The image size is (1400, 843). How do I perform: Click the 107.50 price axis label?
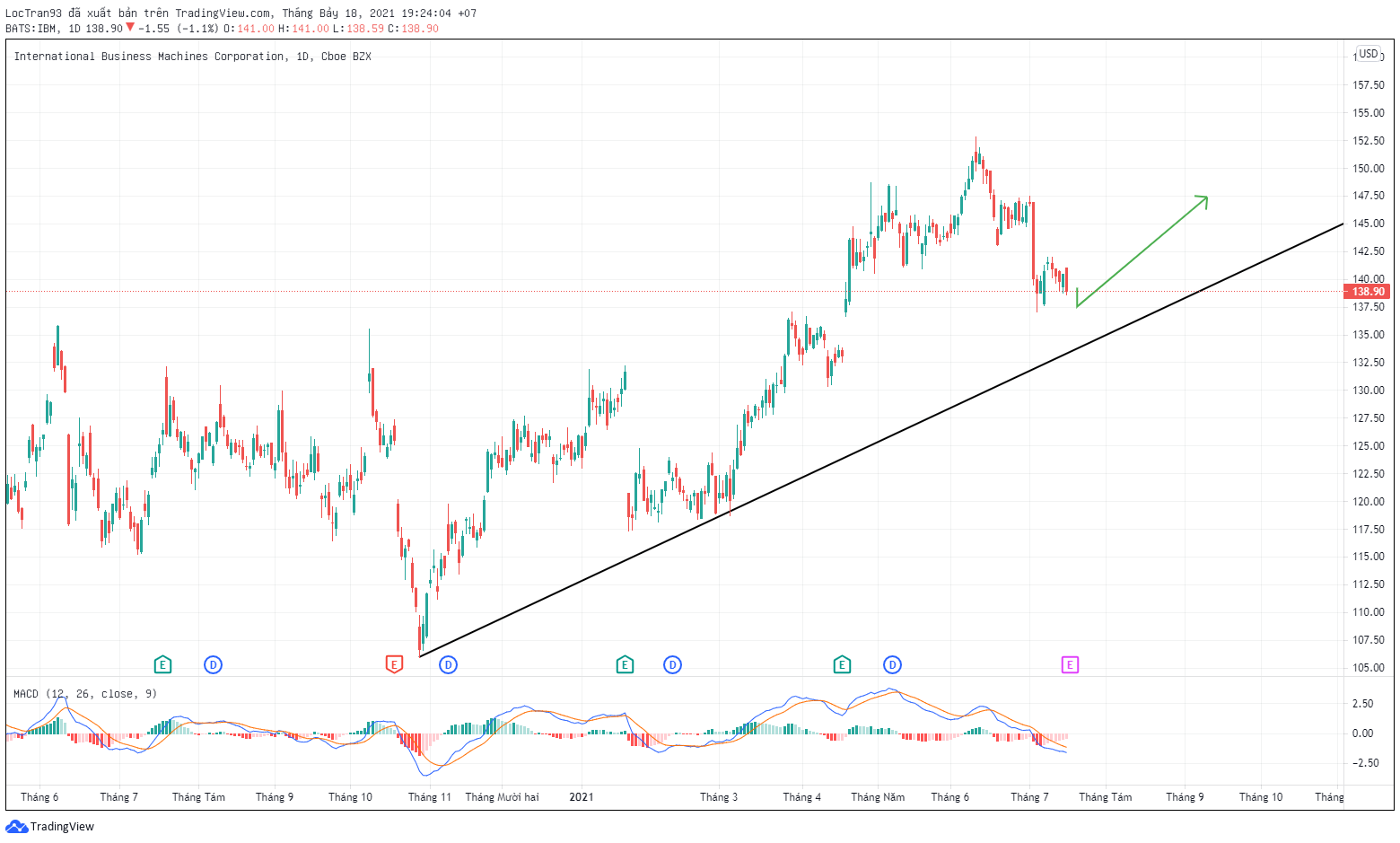pos(1368,640)
